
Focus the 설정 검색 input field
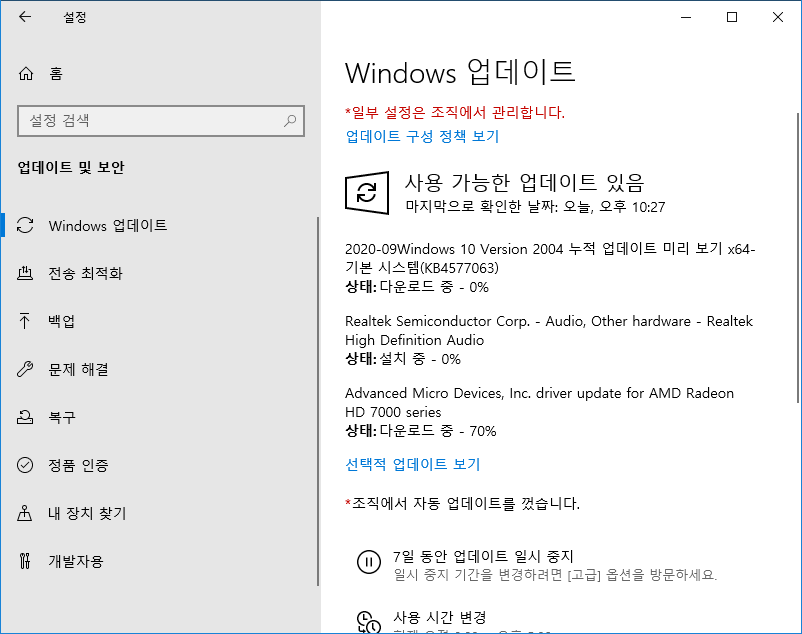pyautogui.click(x=161, y=121)
